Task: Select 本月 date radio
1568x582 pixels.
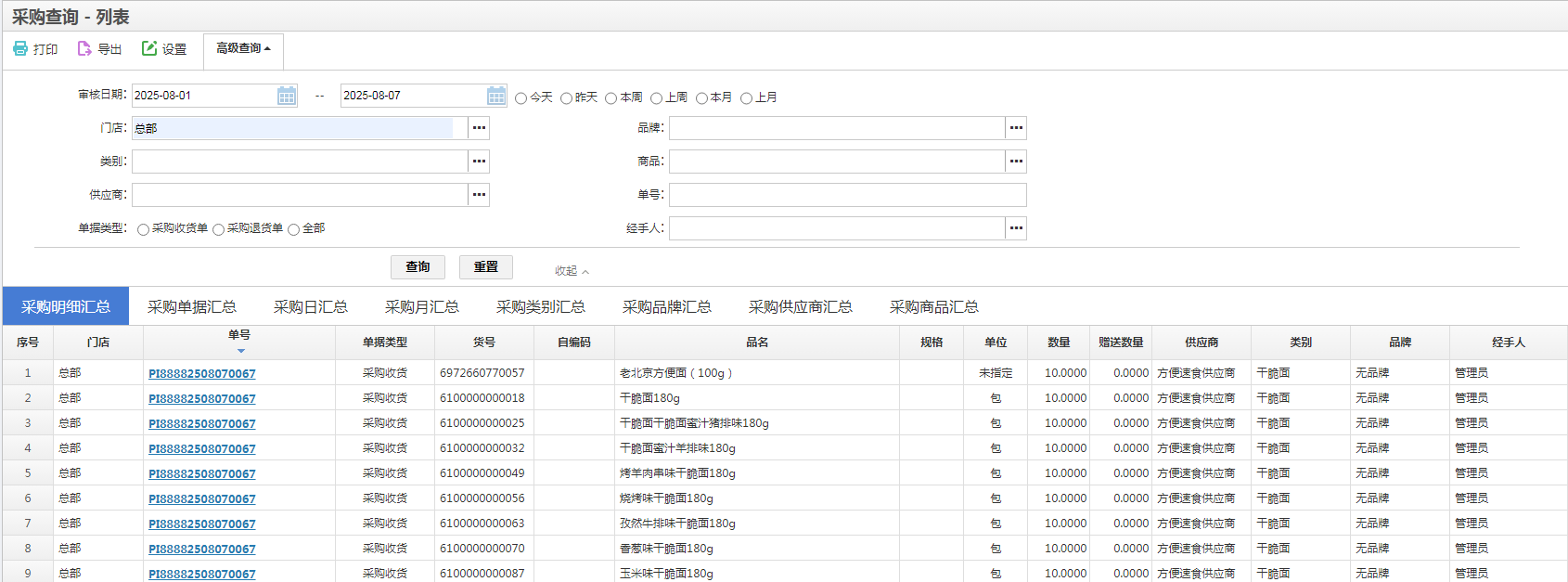Action: 701,97
